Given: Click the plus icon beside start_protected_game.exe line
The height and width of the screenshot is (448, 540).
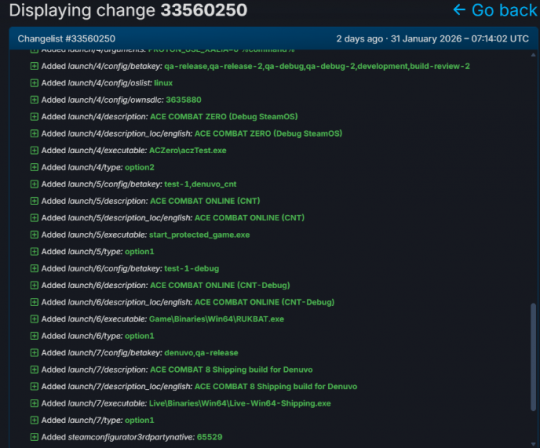Looking at the screenshot, I should coord(34,235).
